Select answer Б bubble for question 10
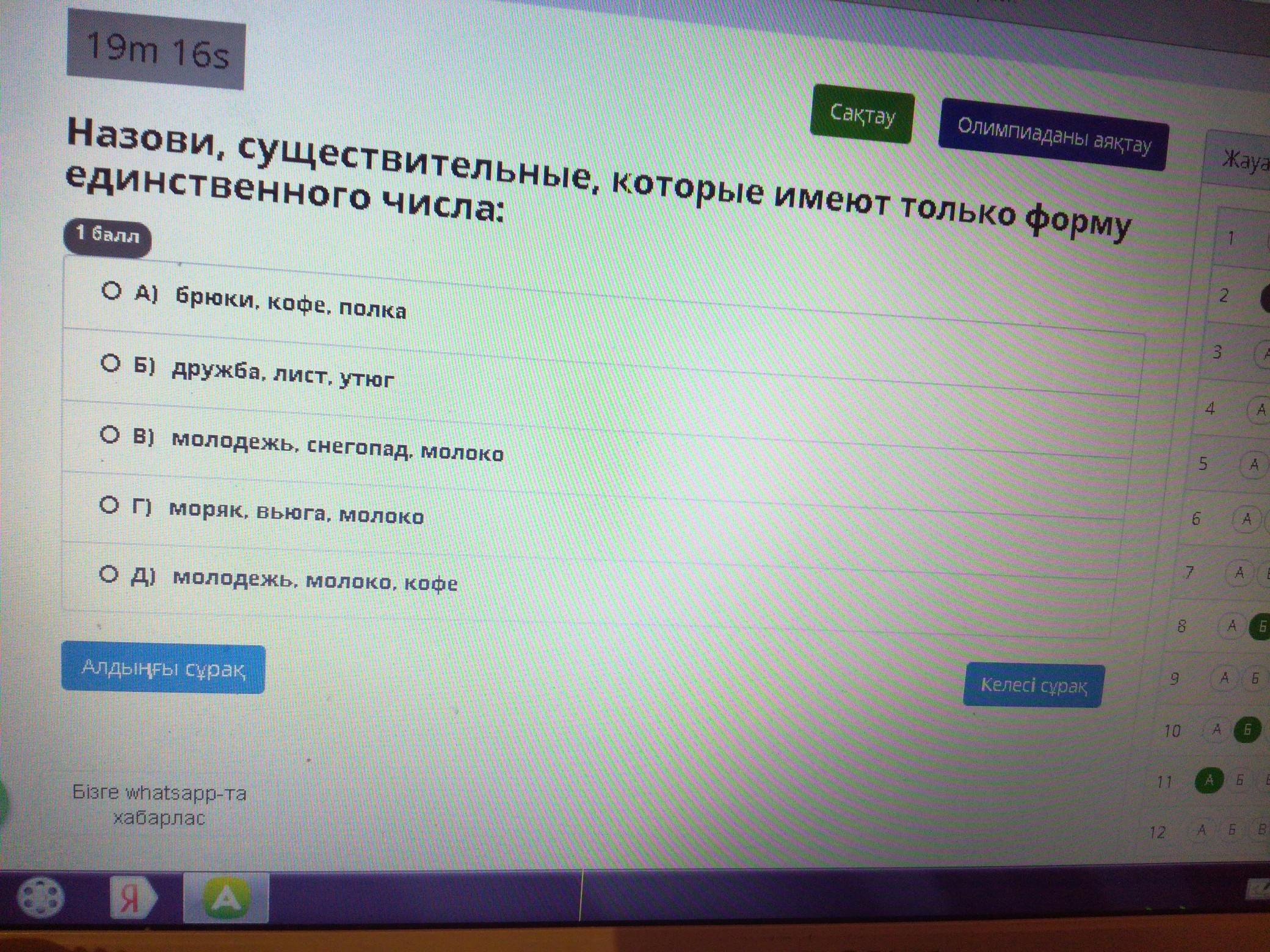Viewport: 1270px width, 952px height. click(1247, 730)
